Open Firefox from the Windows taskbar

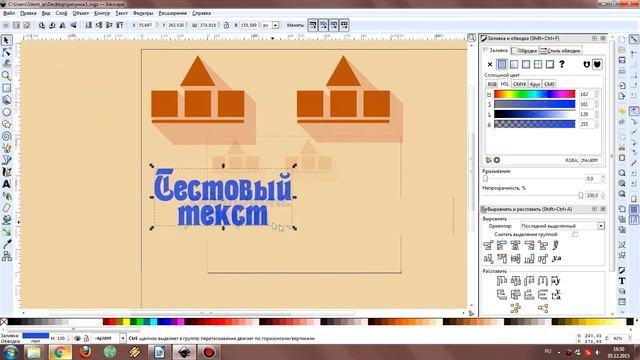tap(85, 352)
